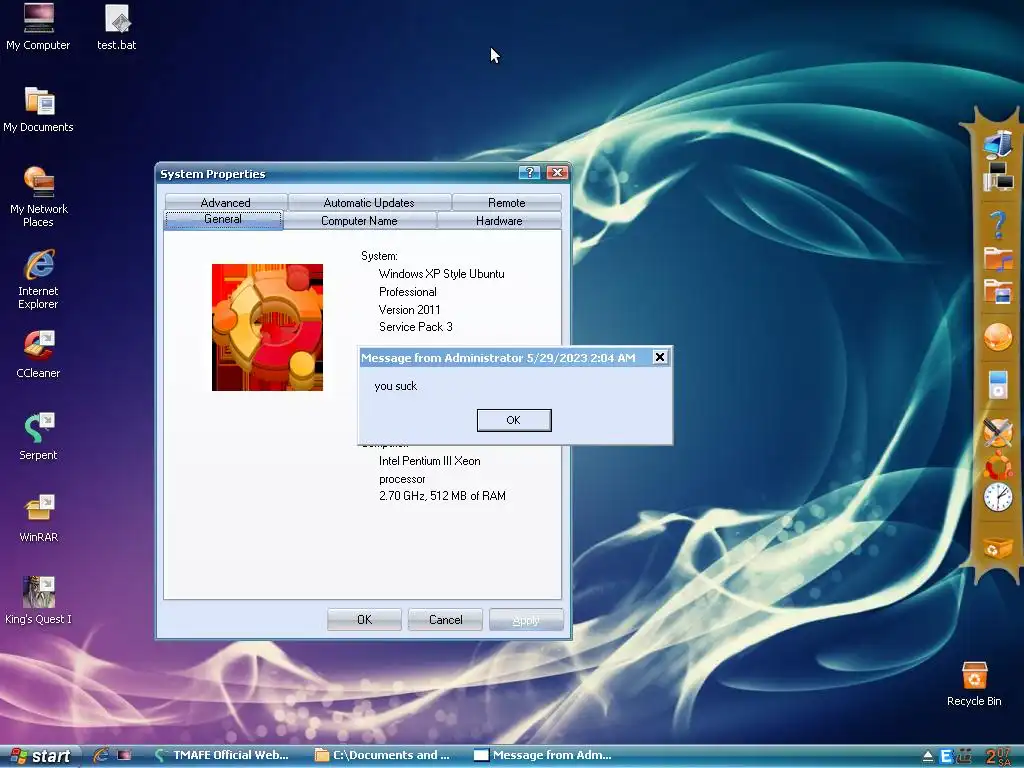Click Cancel in System Properties
Screen dimensions: 1024x768
(x=445, y=620)
